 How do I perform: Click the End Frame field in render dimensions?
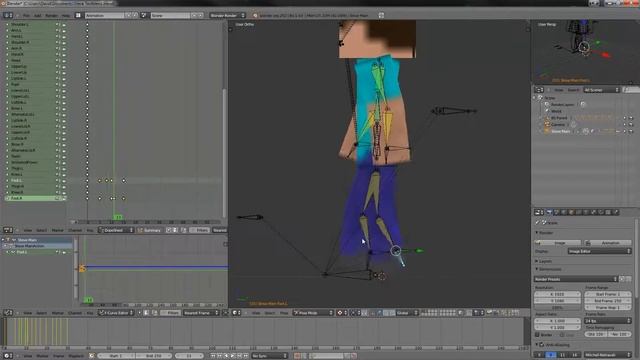tap(608, 300)
